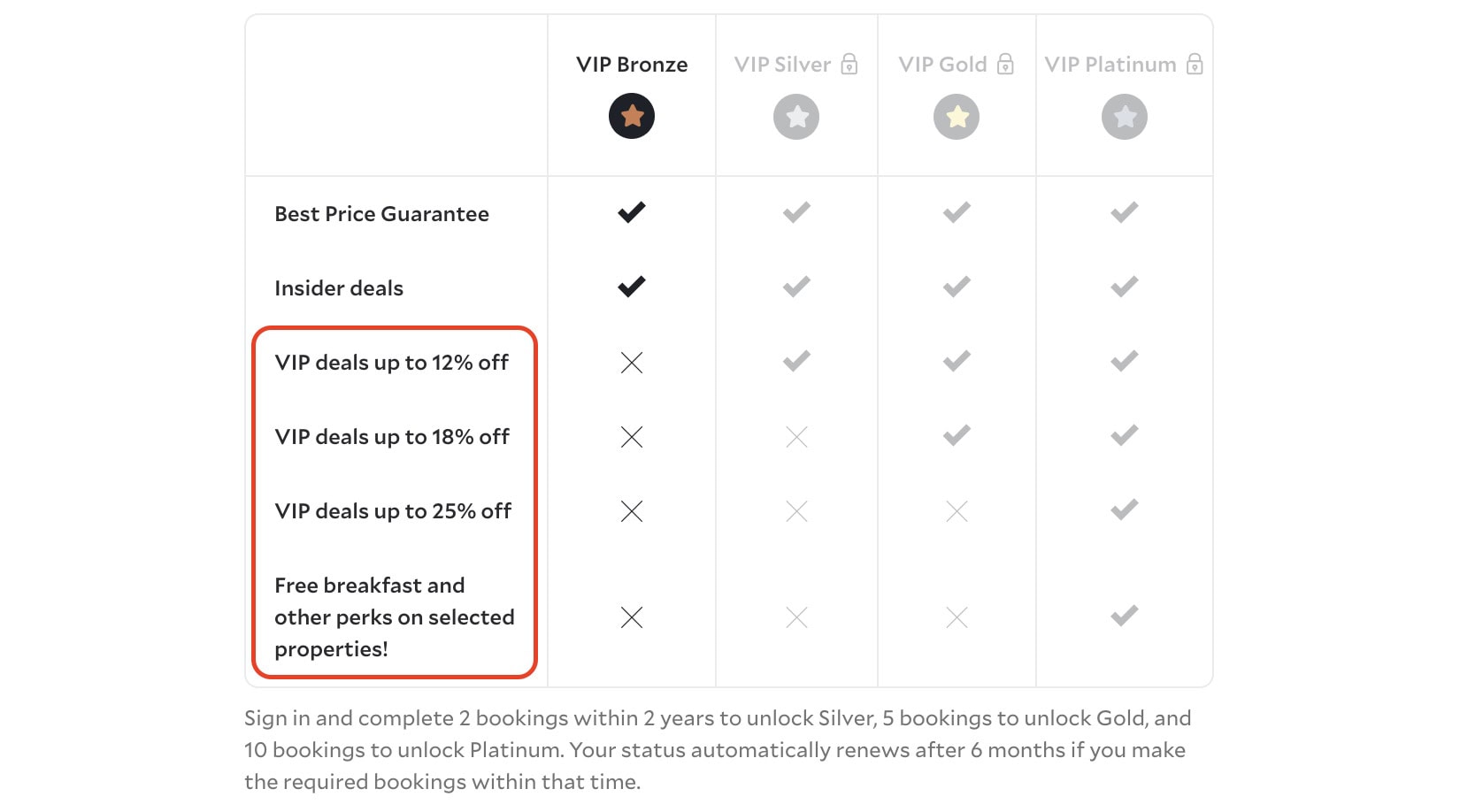Viewport: 1460px width, 812px height.
Task: Click the Silver 18% off cross mark
Action: [x=796, y=437]
